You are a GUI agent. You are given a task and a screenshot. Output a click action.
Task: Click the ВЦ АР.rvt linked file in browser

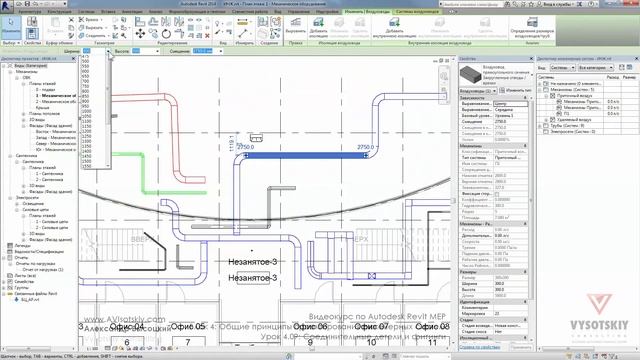(x=31, y=300)
